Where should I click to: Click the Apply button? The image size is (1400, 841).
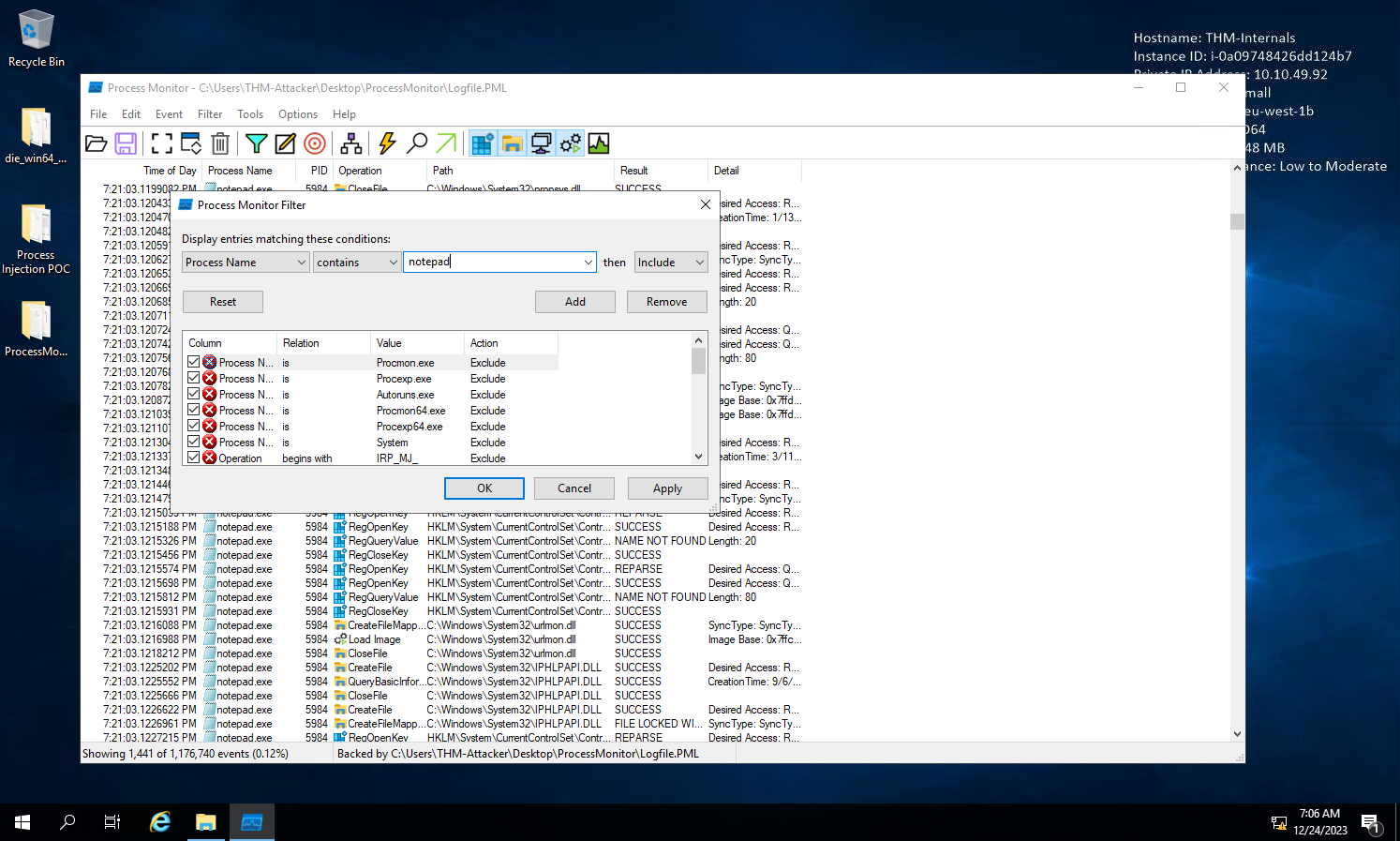pos(667,488)
